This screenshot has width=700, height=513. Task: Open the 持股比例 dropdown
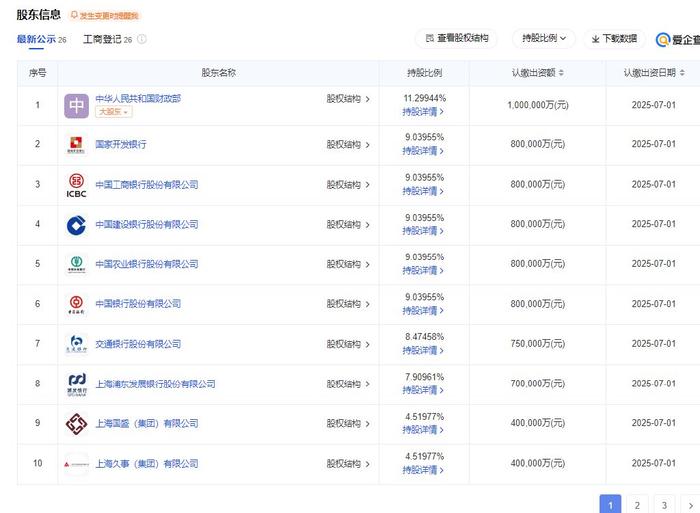click(544, 38)
